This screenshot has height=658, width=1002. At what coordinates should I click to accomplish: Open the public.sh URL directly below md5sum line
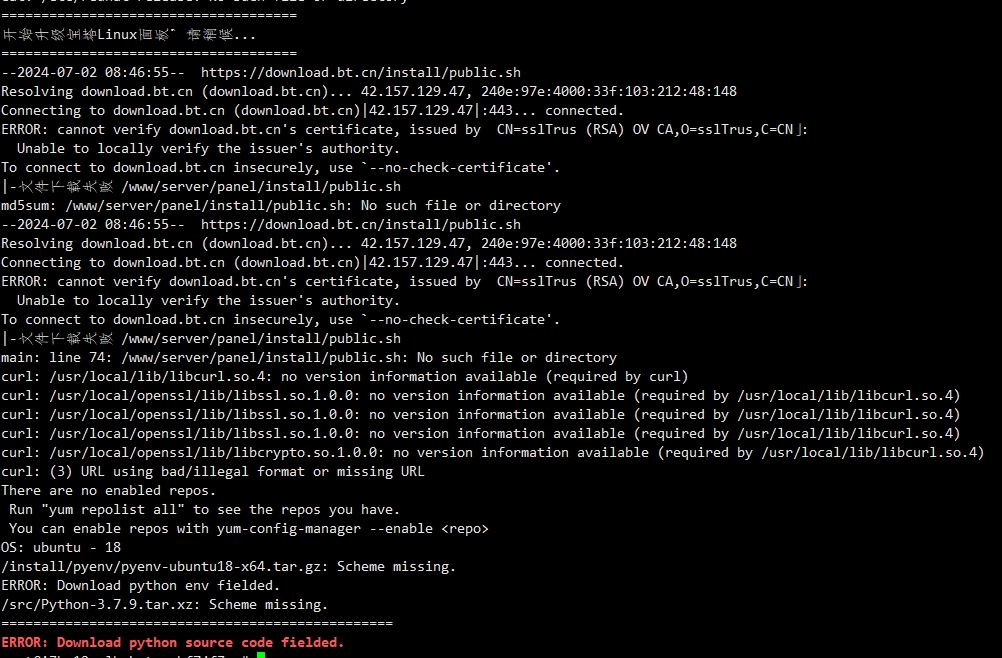point(361,224)
